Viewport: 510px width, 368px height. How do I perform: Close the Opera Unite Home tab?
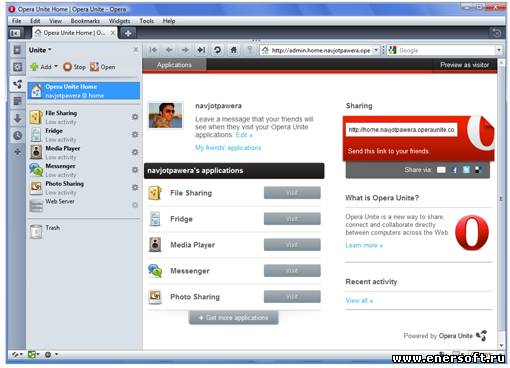coord(113,33)
